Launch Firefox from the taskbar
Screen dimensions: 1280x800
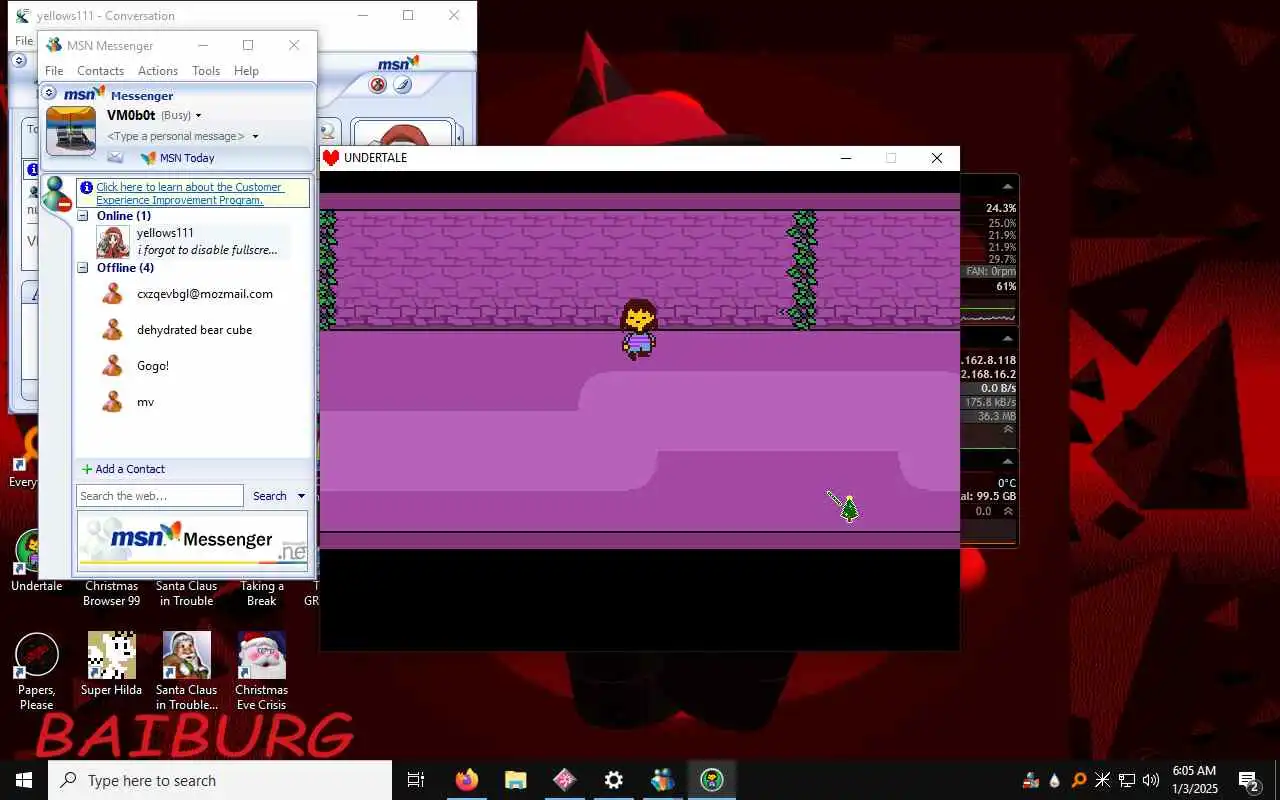point(466,780)
